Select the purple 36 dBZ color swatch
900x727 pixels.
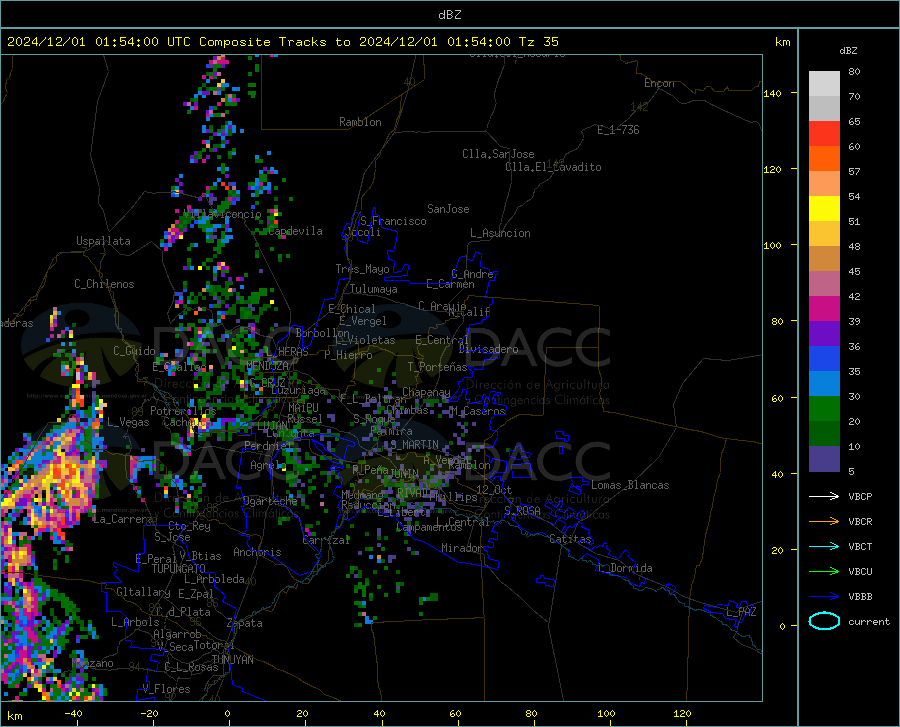point(824,334)
